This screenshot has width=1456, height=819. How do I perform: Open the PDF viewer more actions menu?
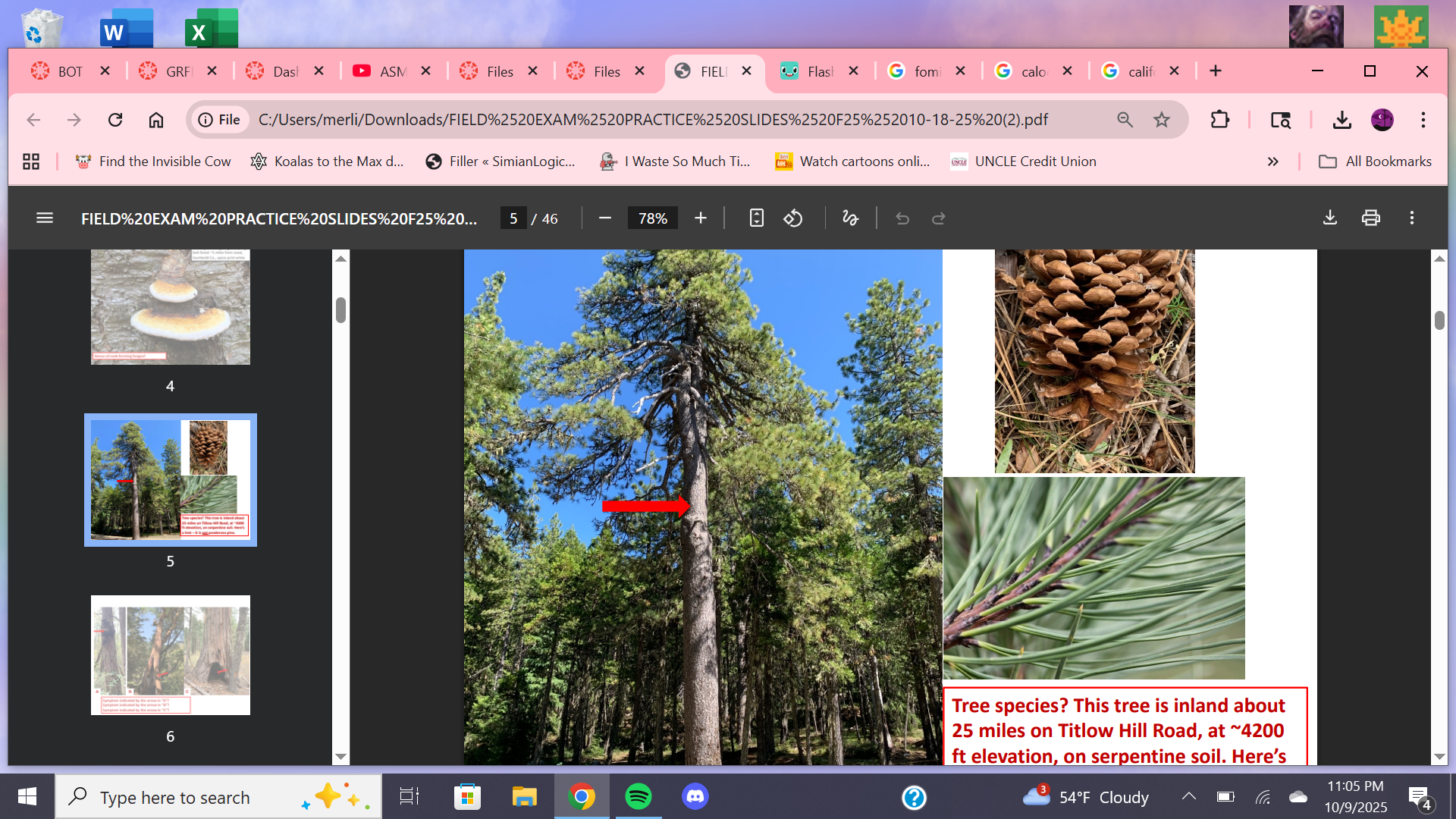tap(1411, 218)
